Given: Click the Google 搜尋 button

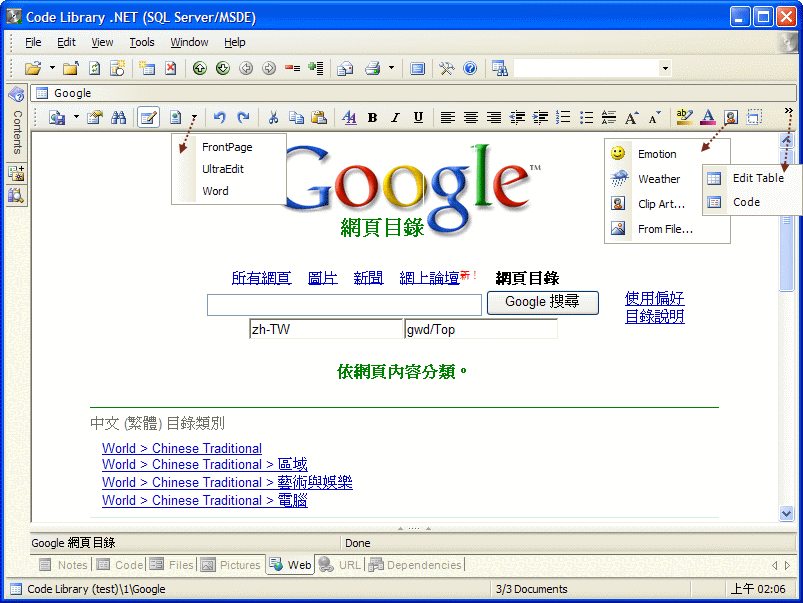Looking at the screenshot, I should point(542,302).
